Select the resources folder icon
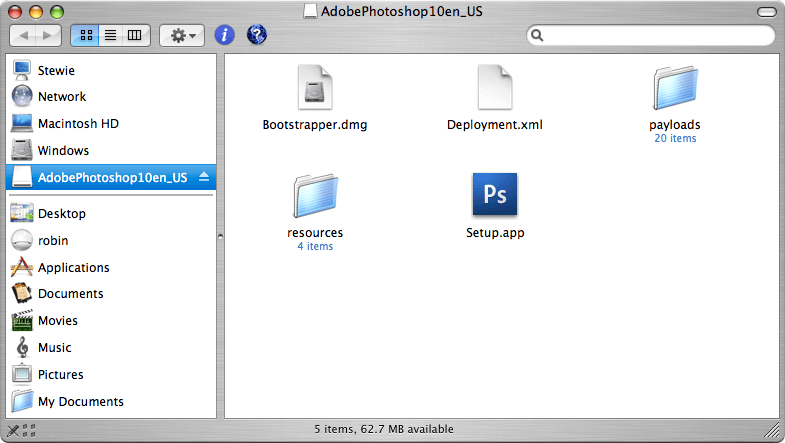 315,196
